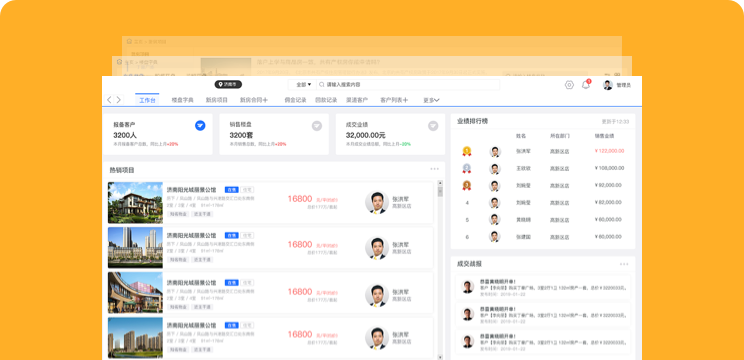This screenshot has width=744, height=360.
Task: Expand the 更多 tabs chevron
Action: tap(437, 100)
